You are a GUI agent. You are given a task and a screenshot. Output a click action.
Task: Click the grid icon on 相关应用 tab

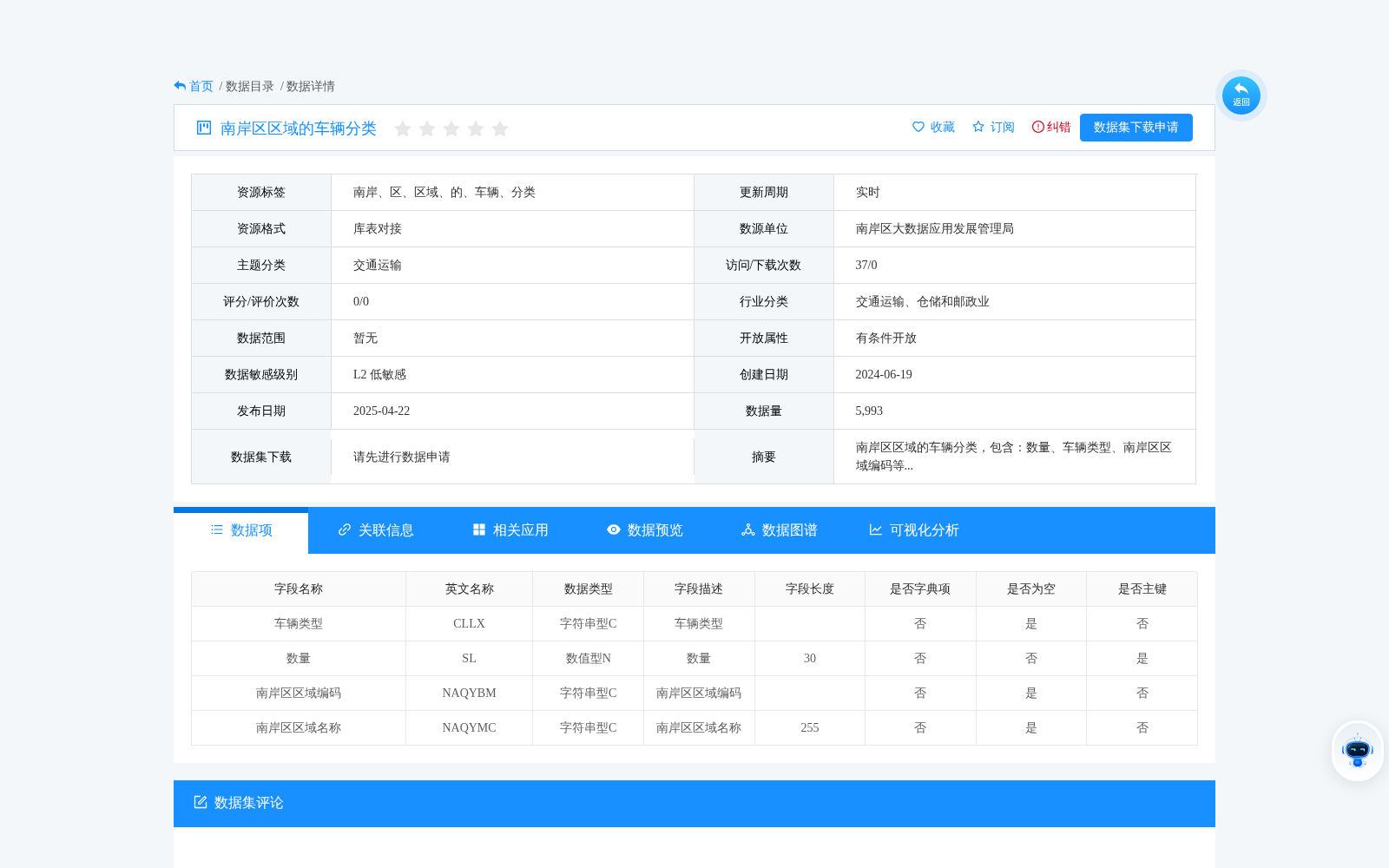pyautogui.click(x=479, y=529)
